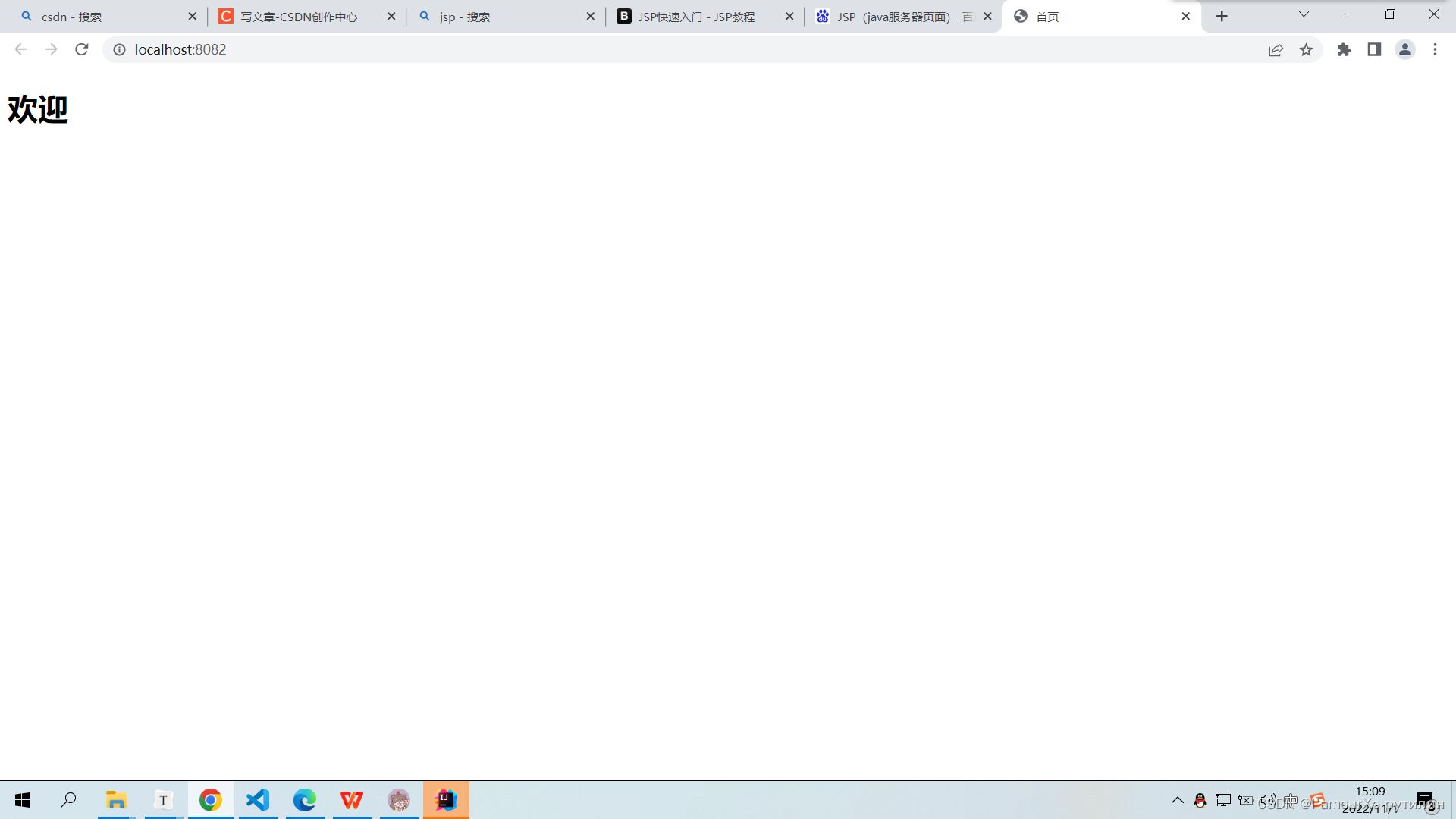View site information icon in the address bar
Image resolution: width=1456 pixels, height=819 pixels.
pos(119,49)
